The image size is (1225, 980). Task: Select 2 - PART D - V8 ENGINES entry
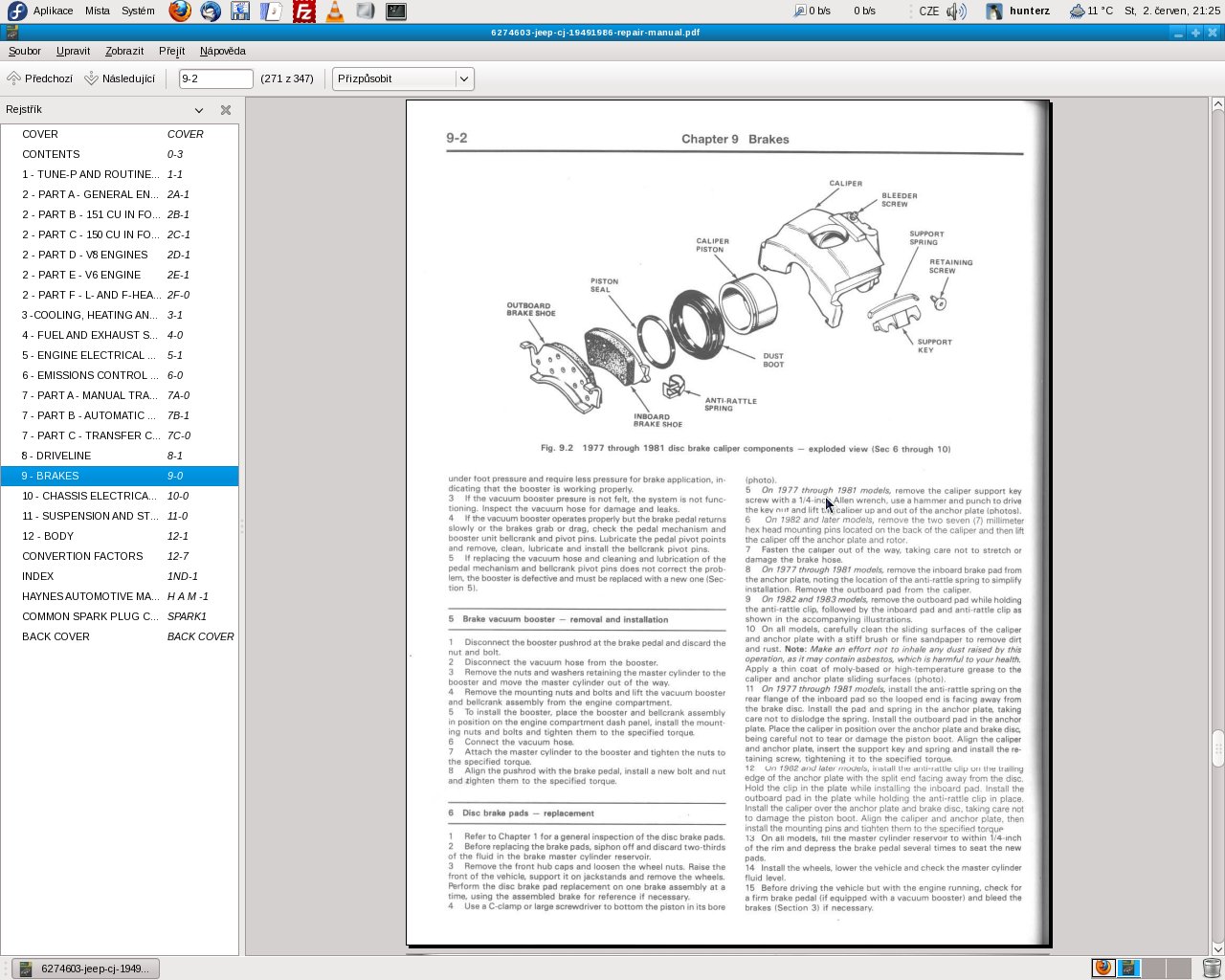point(120,255)
